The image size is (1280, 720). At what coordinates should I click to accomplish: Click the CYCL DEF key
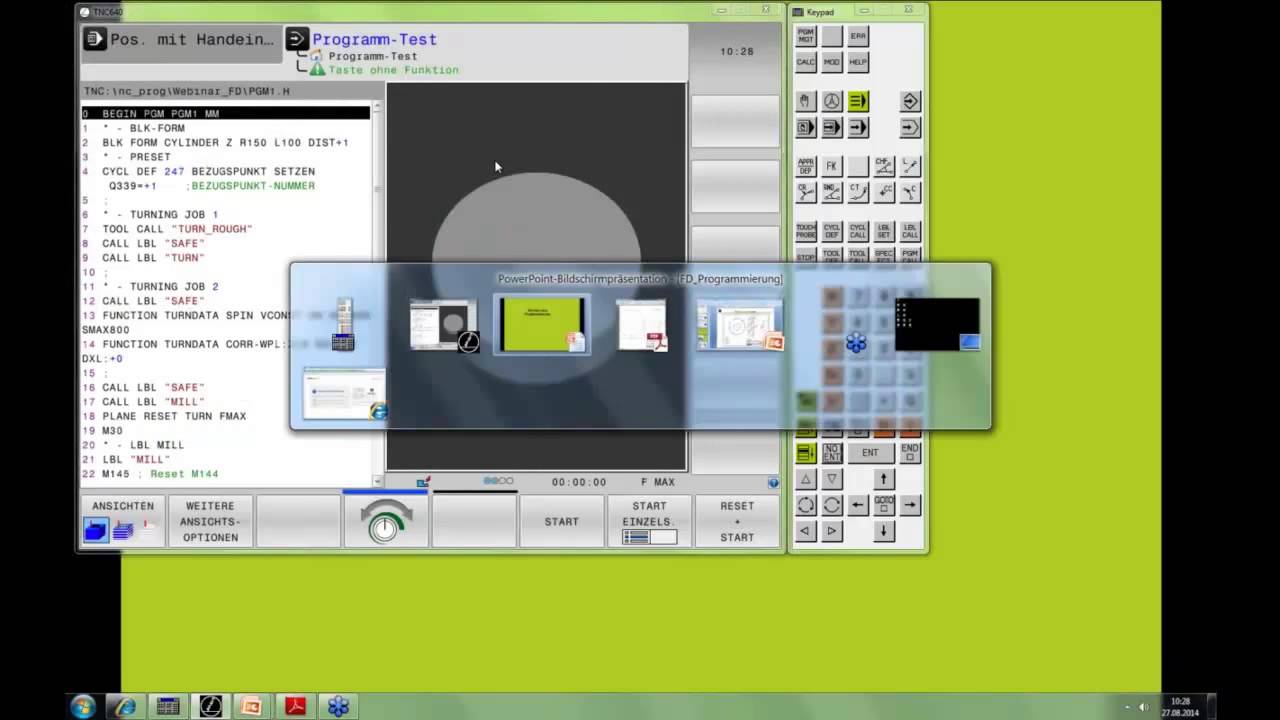pos(832,231)
